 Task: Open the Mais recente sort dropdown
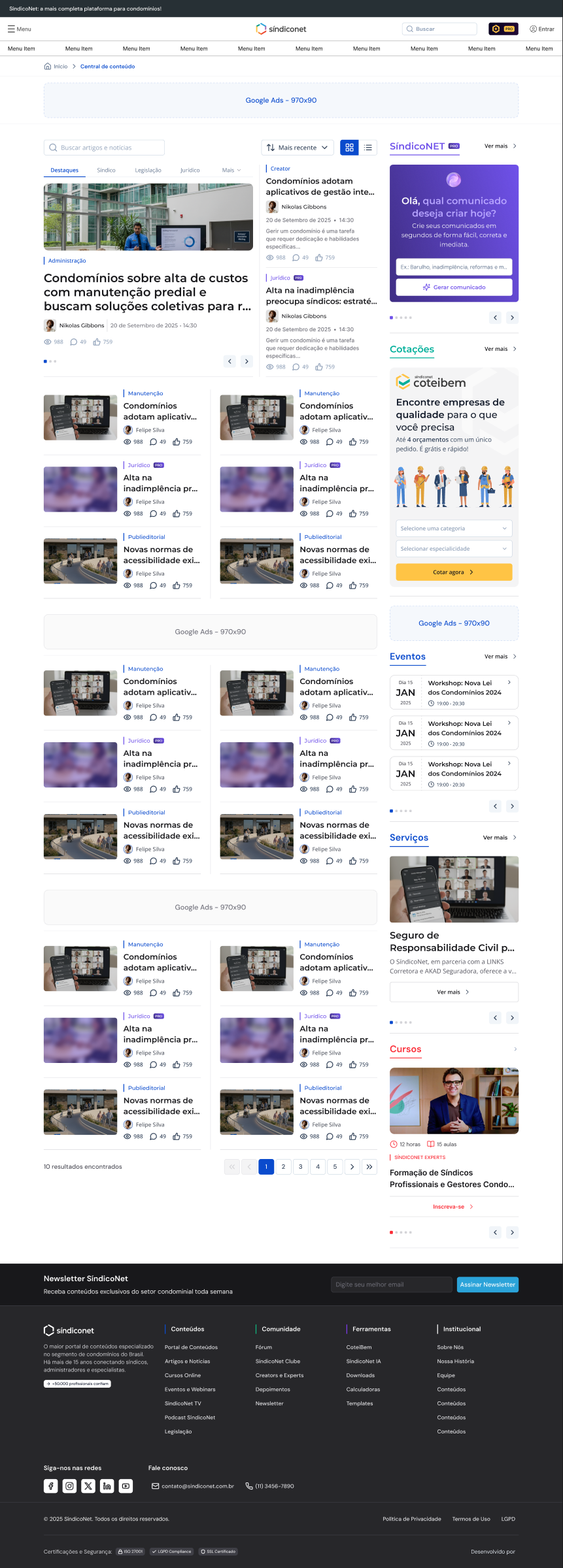[298, 148]
